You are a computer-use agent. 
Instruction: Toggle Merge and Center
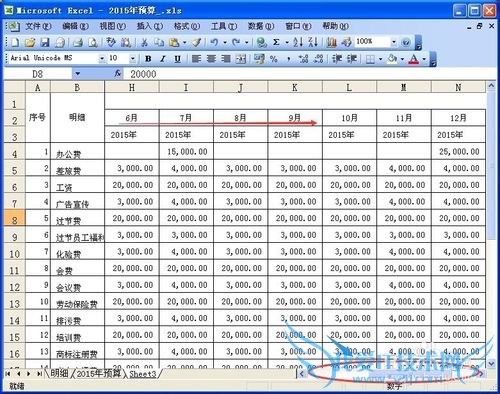pos(241,59)
